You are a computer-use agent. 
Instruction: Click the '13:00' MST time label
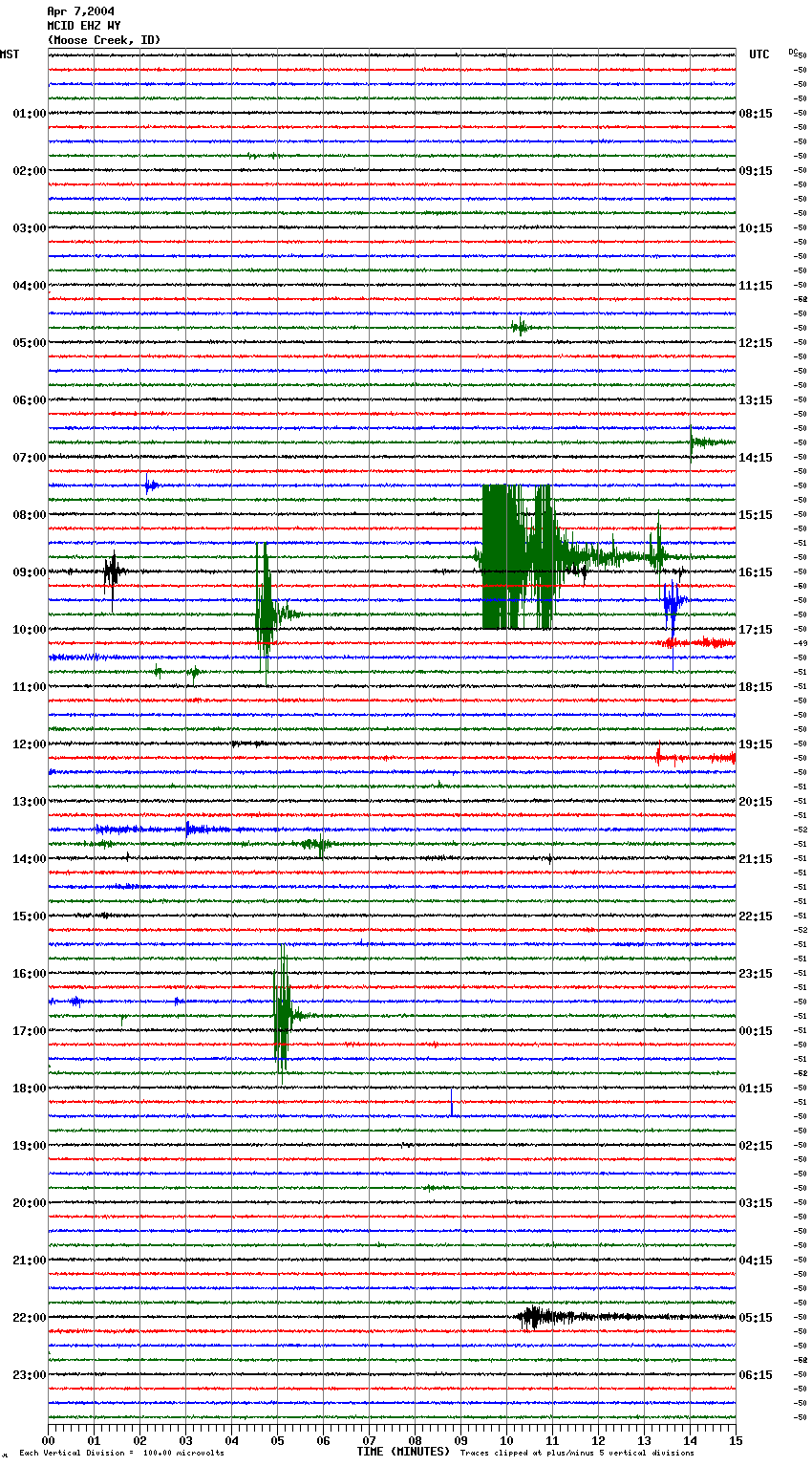point(30,802)
